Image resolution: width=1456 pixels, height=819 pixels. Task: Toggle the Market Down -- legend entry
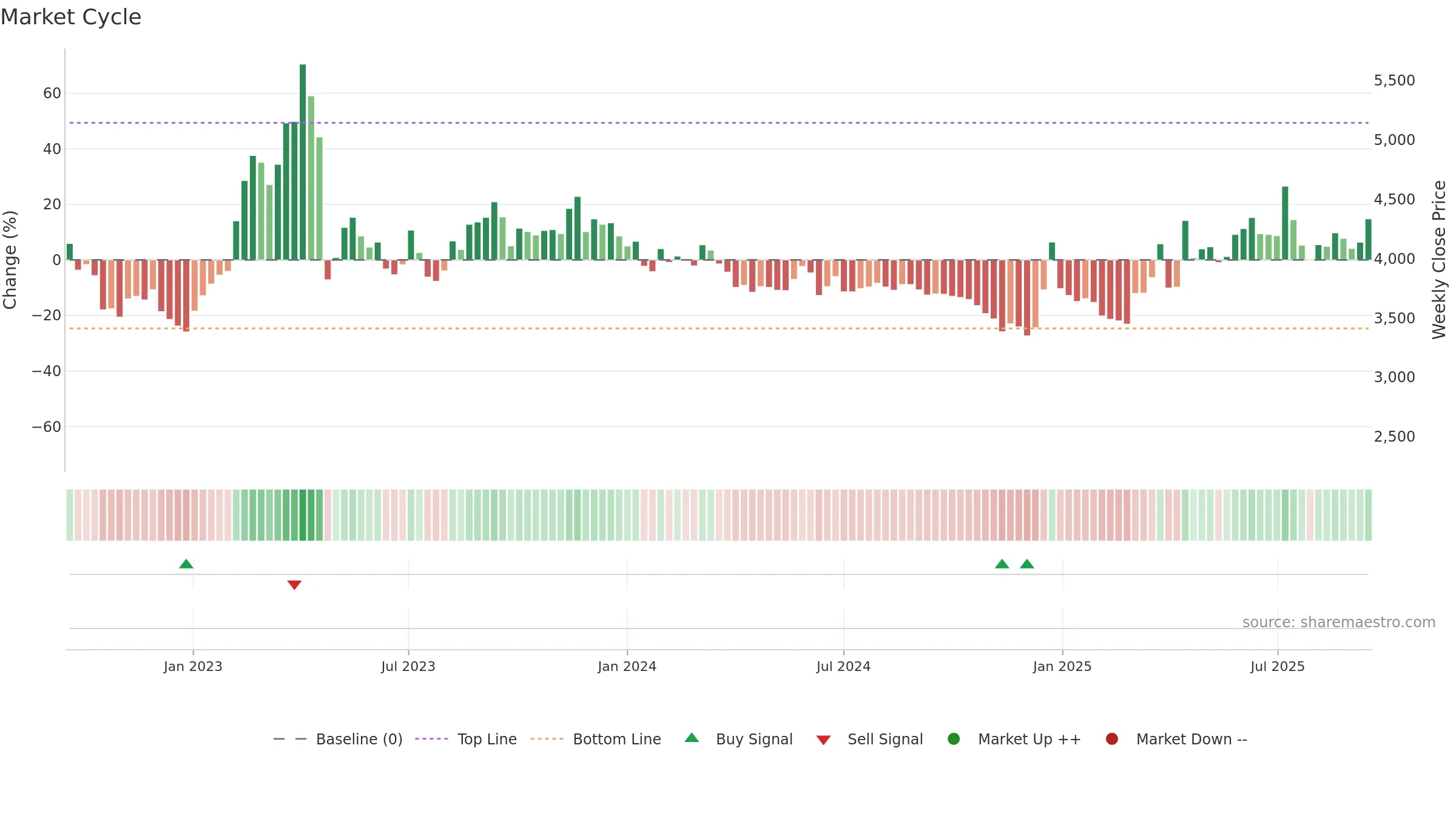(1176, 739)
